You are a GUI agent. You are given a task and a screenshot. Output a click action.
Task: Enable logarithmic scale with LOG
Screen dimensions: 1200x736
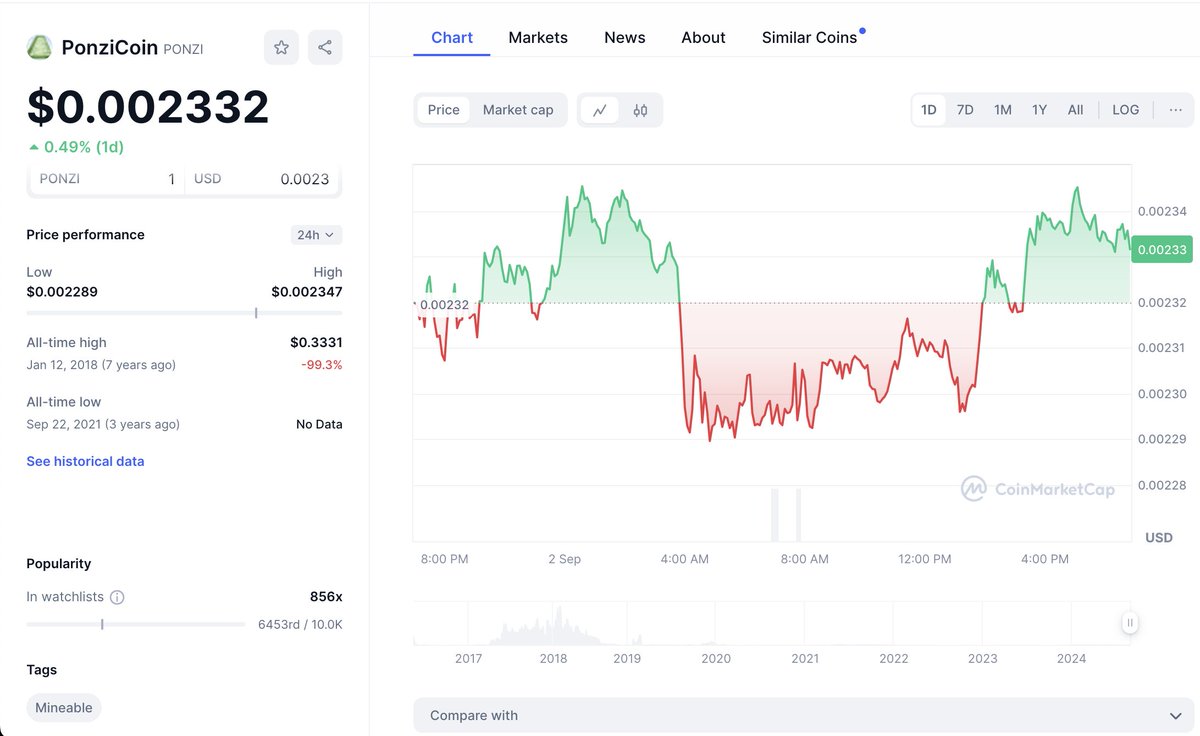point(1125,109)
